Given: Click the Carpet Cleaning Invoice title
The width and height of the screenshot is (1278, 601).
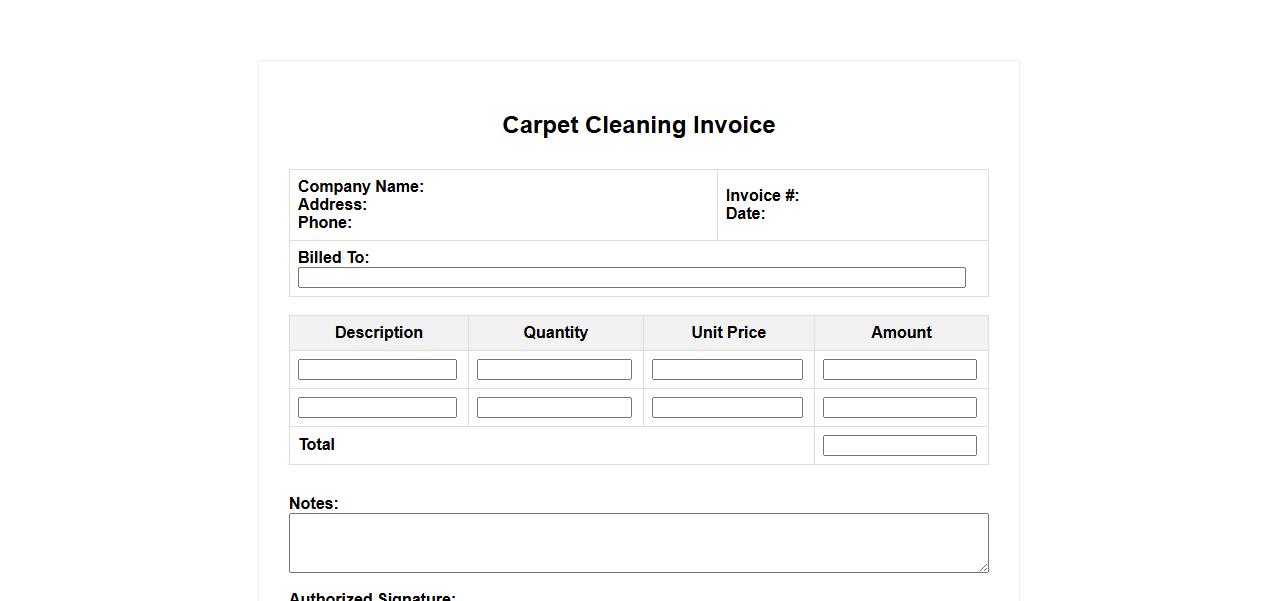Looking at the screenshot, I should (638, 125).
